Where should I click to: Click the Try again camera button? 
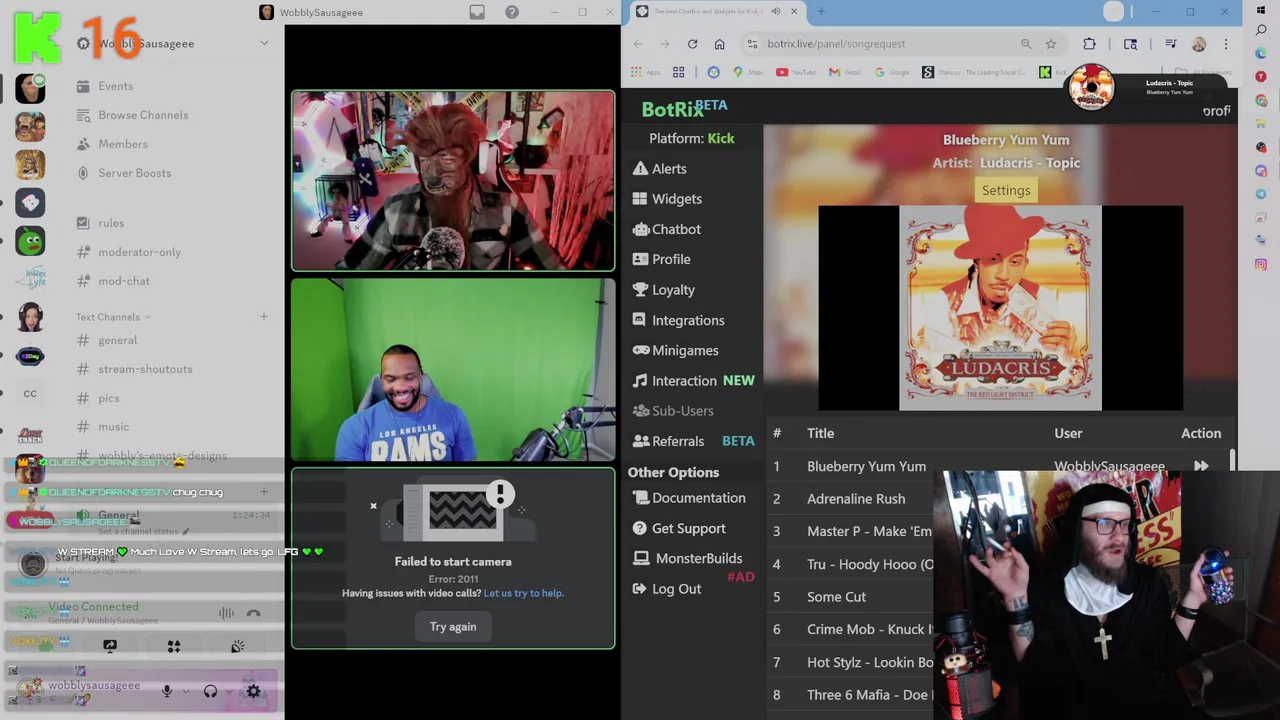pyautogui.click(x=453, y=627)
